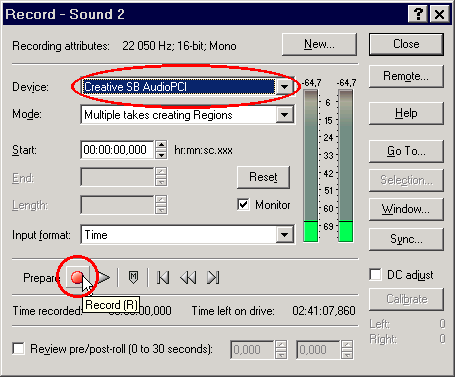Click the Go to Start transport icon
The height and width of the screenshot is (377, 455).
163,277
